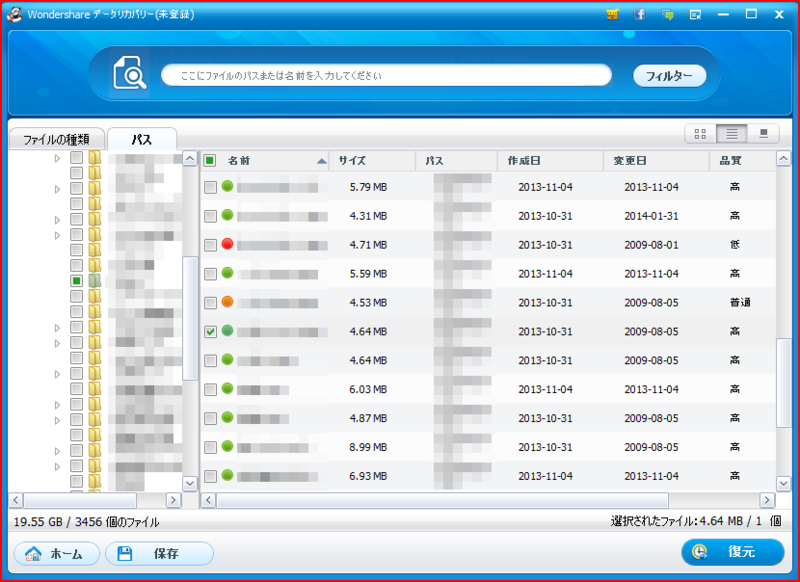Click the folder tree scroll-up arrow

190,159
